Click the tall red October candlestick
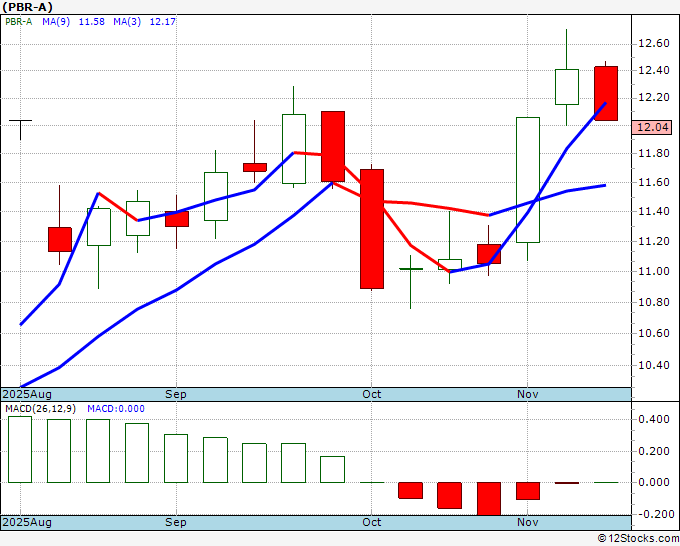Viewport: 680px width, 546px height. coord(372,229)
